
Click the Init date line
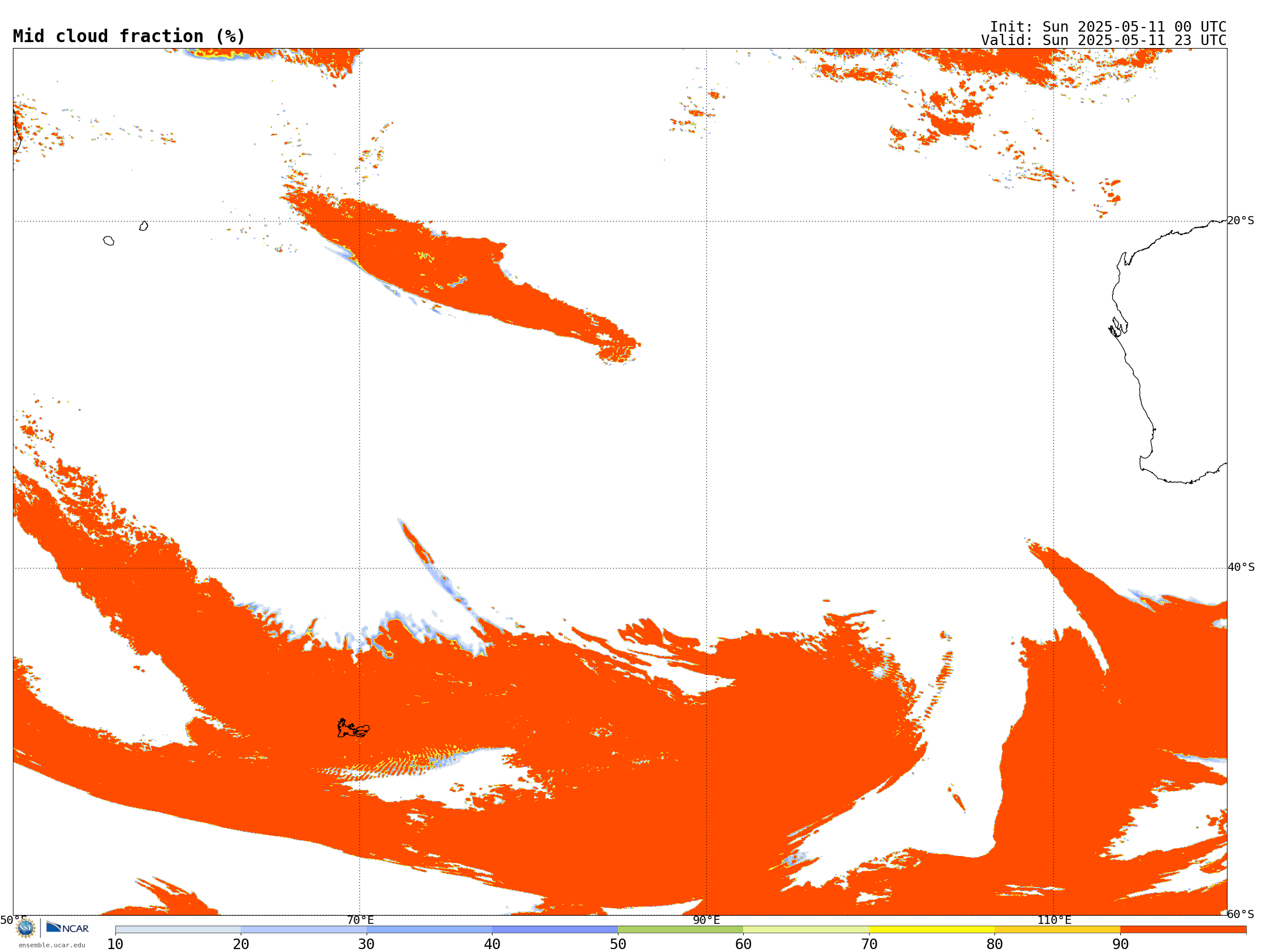pos(1107,27)
